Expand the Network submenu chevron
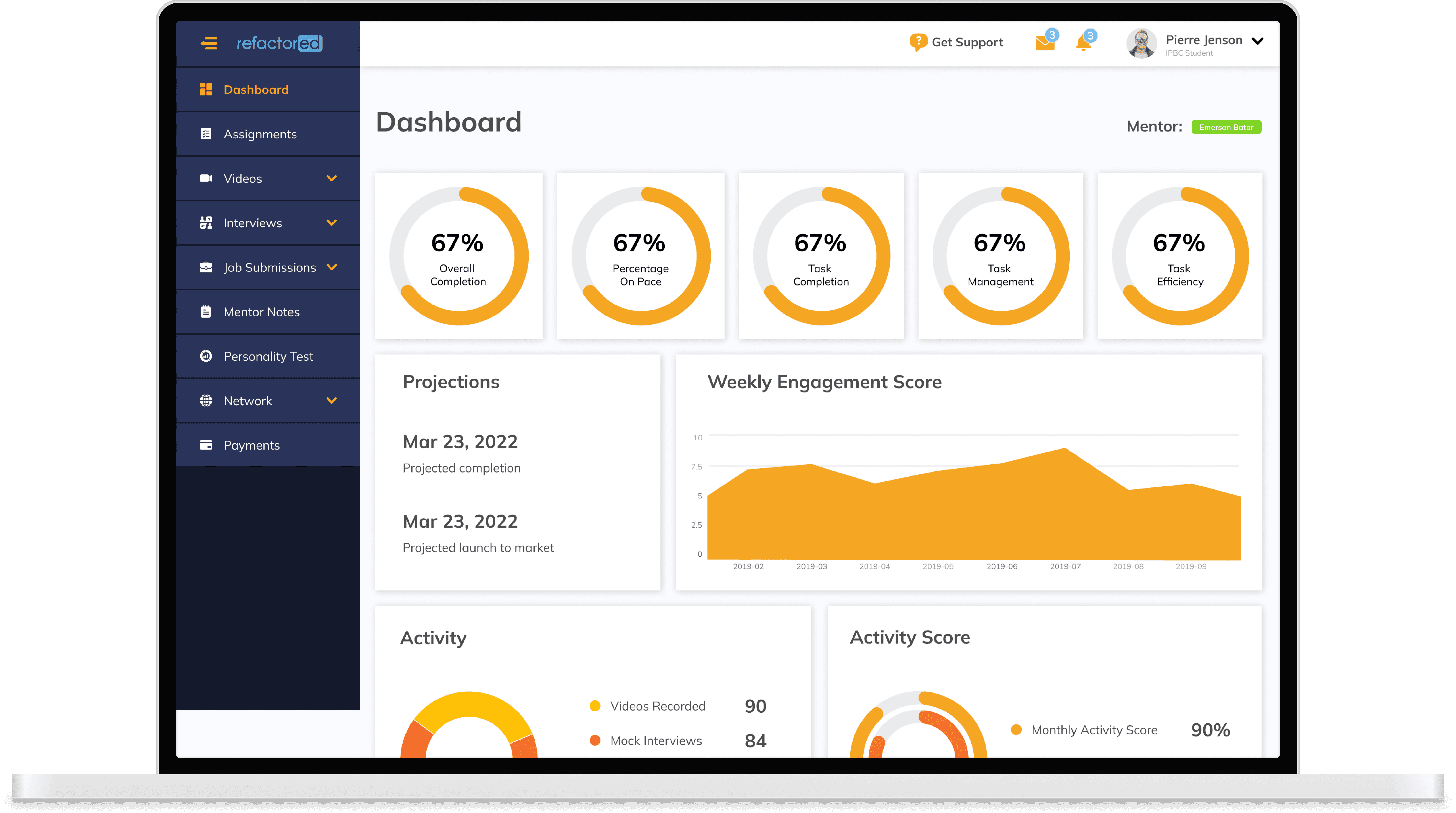The image size is (1456, 813). coord(332,401)
